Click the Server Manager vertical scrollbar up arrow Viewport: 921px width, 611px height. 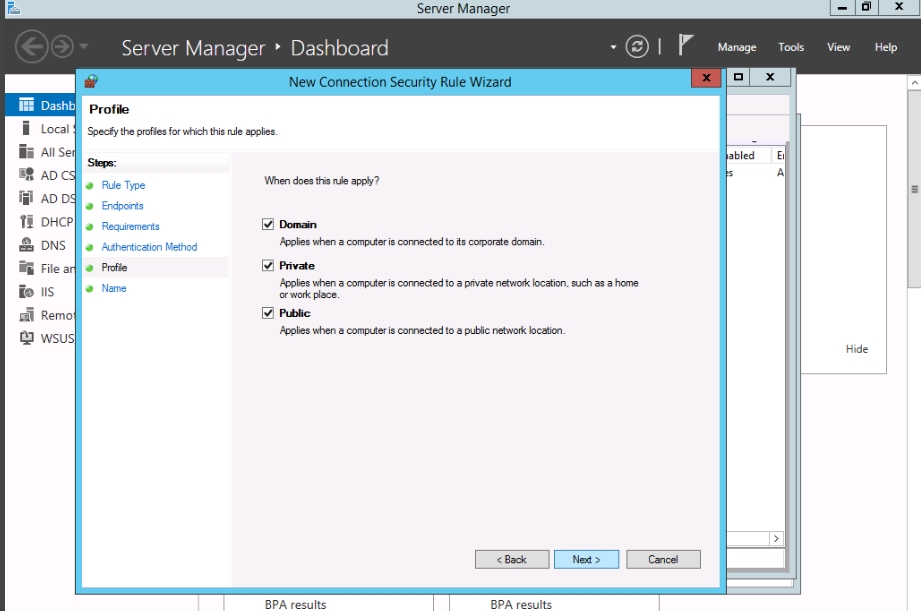(915, 83)
